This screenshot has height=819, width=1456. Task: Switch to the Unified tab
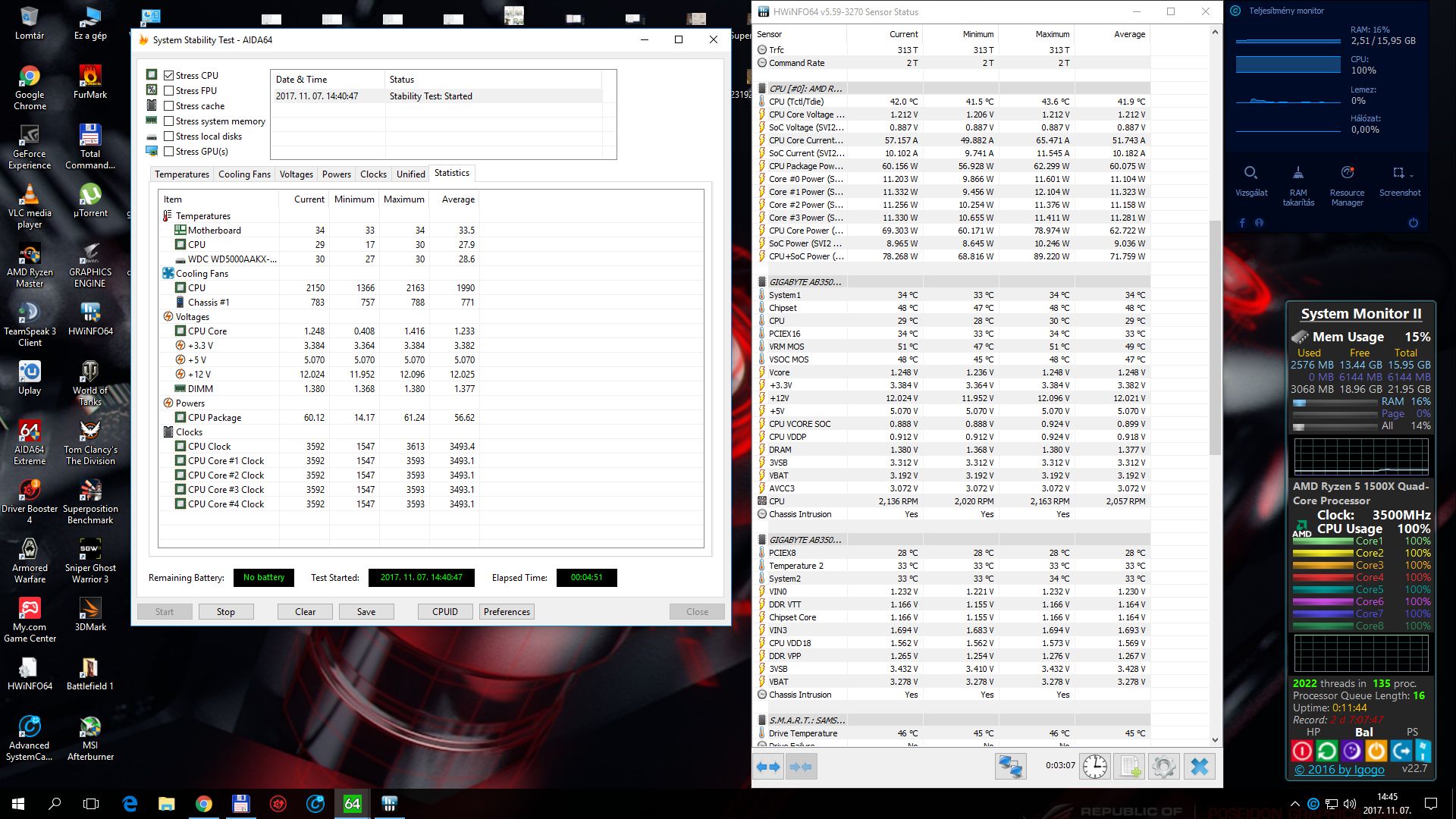tap(410, 174)
